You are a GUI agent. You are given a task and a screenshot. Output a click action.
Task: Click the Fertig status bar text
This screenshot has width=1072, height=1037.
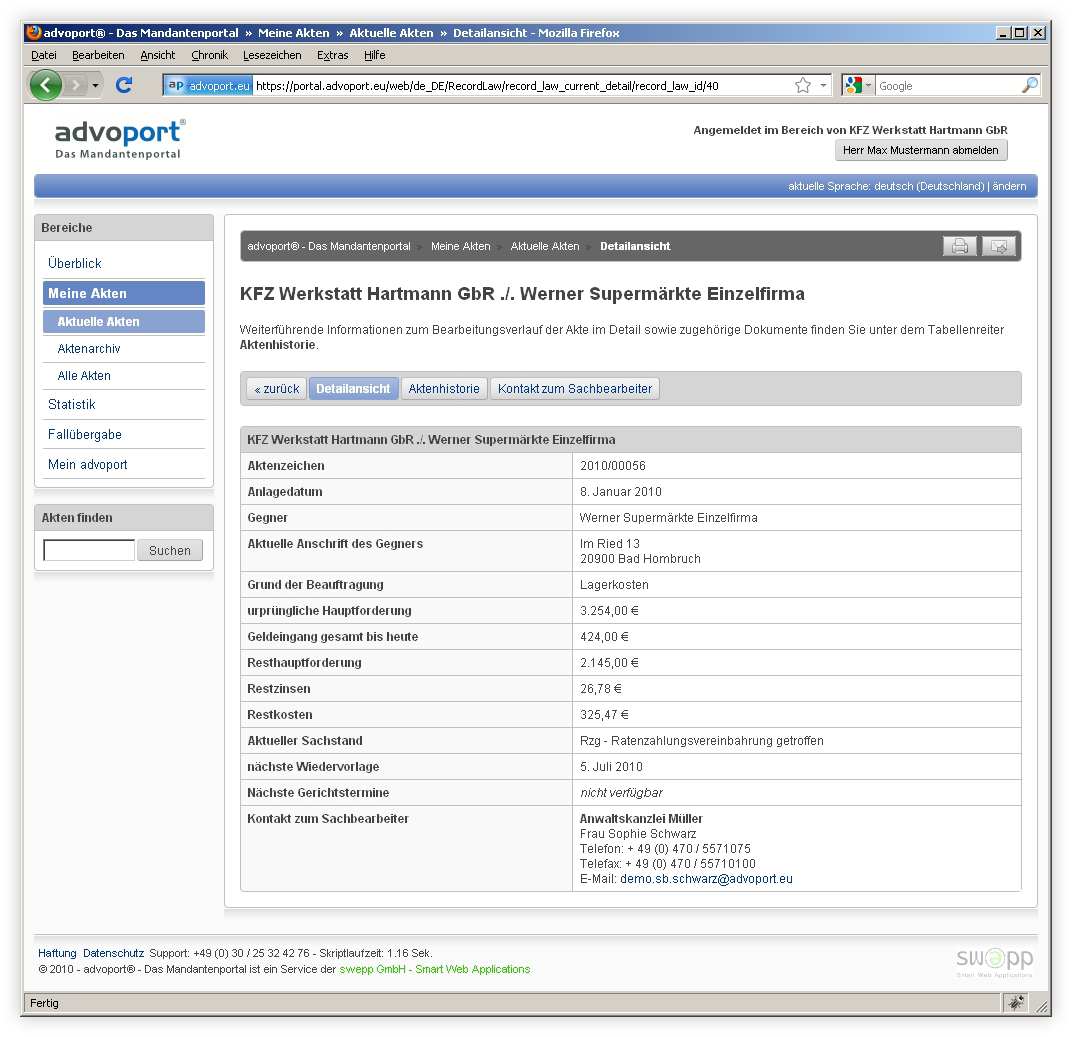click(x=44, y=1003)
